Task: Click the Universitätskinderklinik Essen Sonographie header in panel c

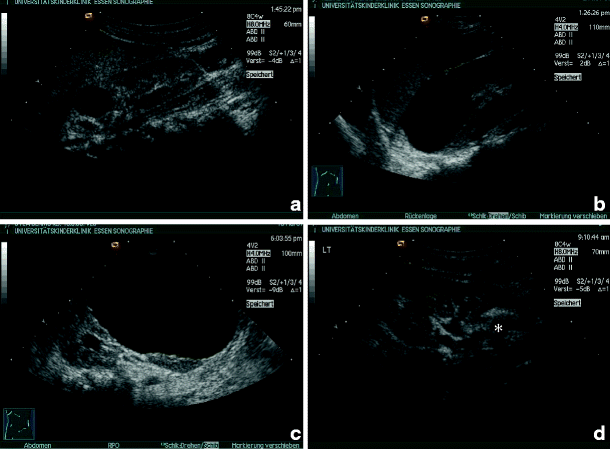Action: 84,231
